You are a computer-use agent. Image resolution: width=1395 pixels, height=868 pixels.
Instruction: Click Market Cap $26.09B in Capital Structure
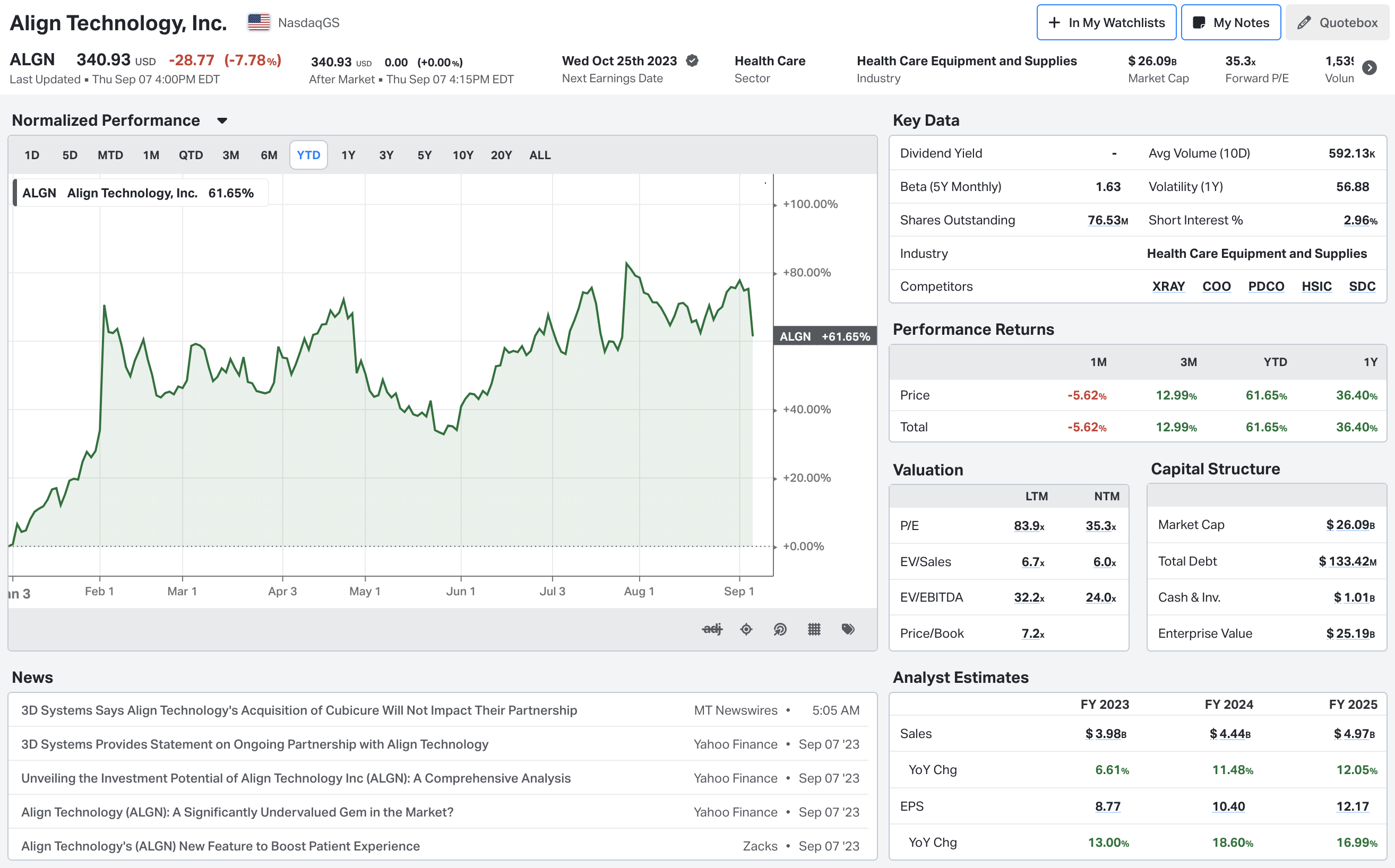[1350, 525]
